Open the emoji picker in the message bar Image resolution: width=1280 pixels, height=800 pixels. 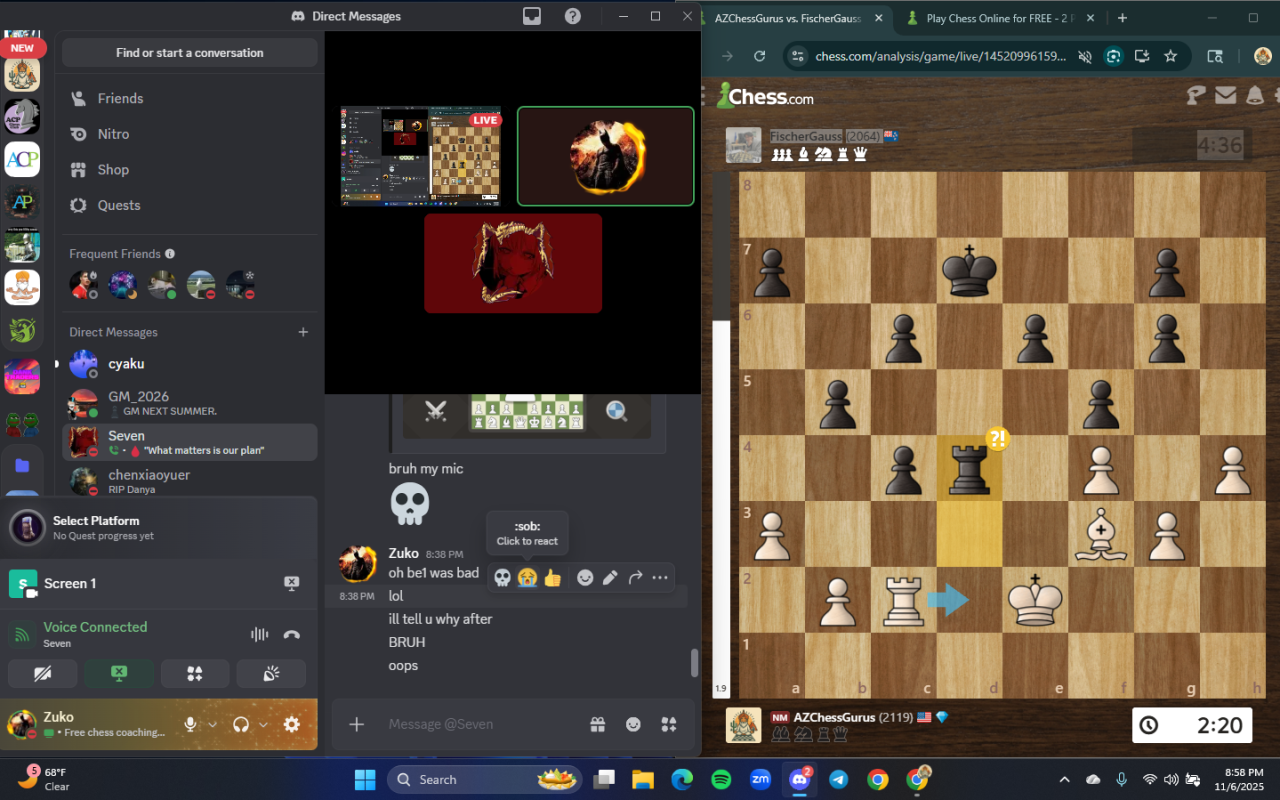(633, 724)
